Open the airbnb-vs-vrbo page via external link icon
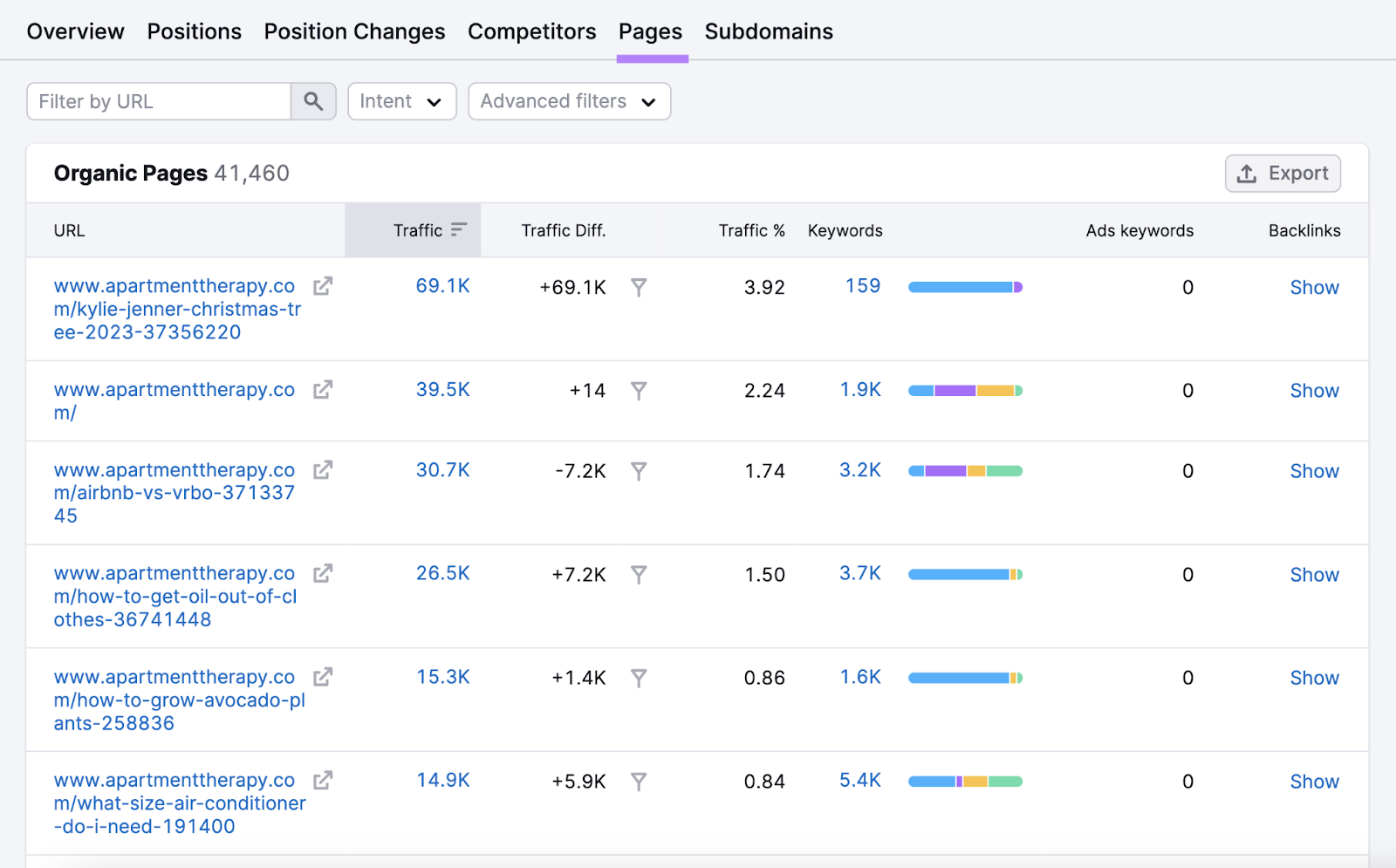This screenshot has height=868, width=1396. click(322, 469)
